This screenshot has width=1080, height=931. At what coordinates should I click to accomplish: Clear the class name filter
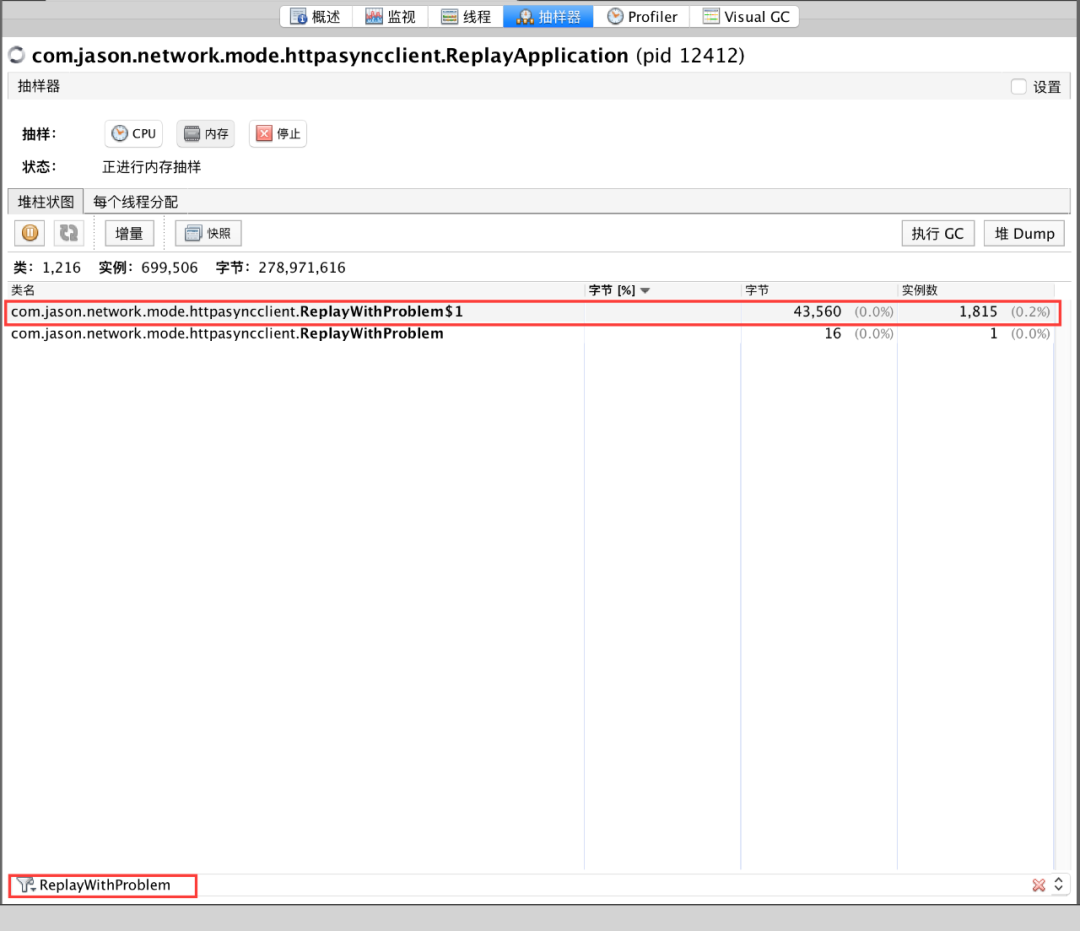coord(1038,885)
